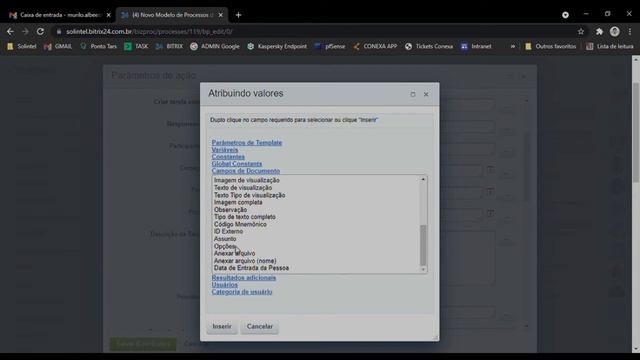Open the CONEXA APP bookmark

(x=375, y=47)
